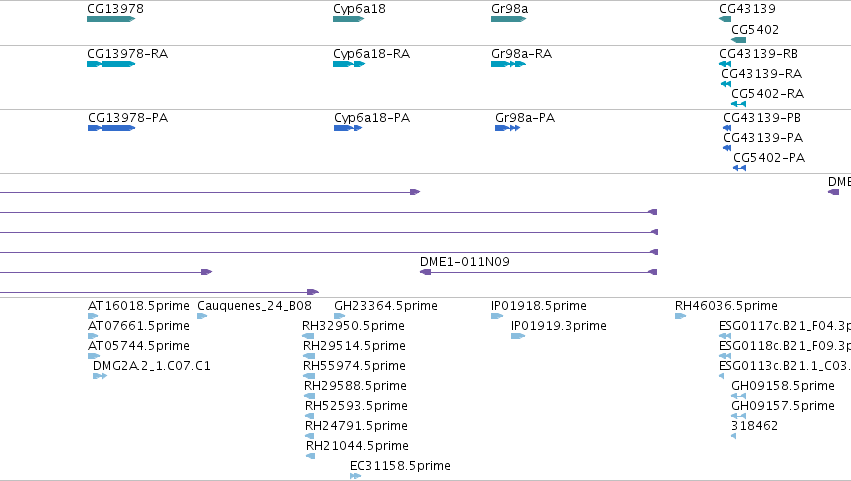851x481 pixels.
Task: Click the DMG2A.2_1.C07.C1 feature arrows
Action: pos(100,376)
